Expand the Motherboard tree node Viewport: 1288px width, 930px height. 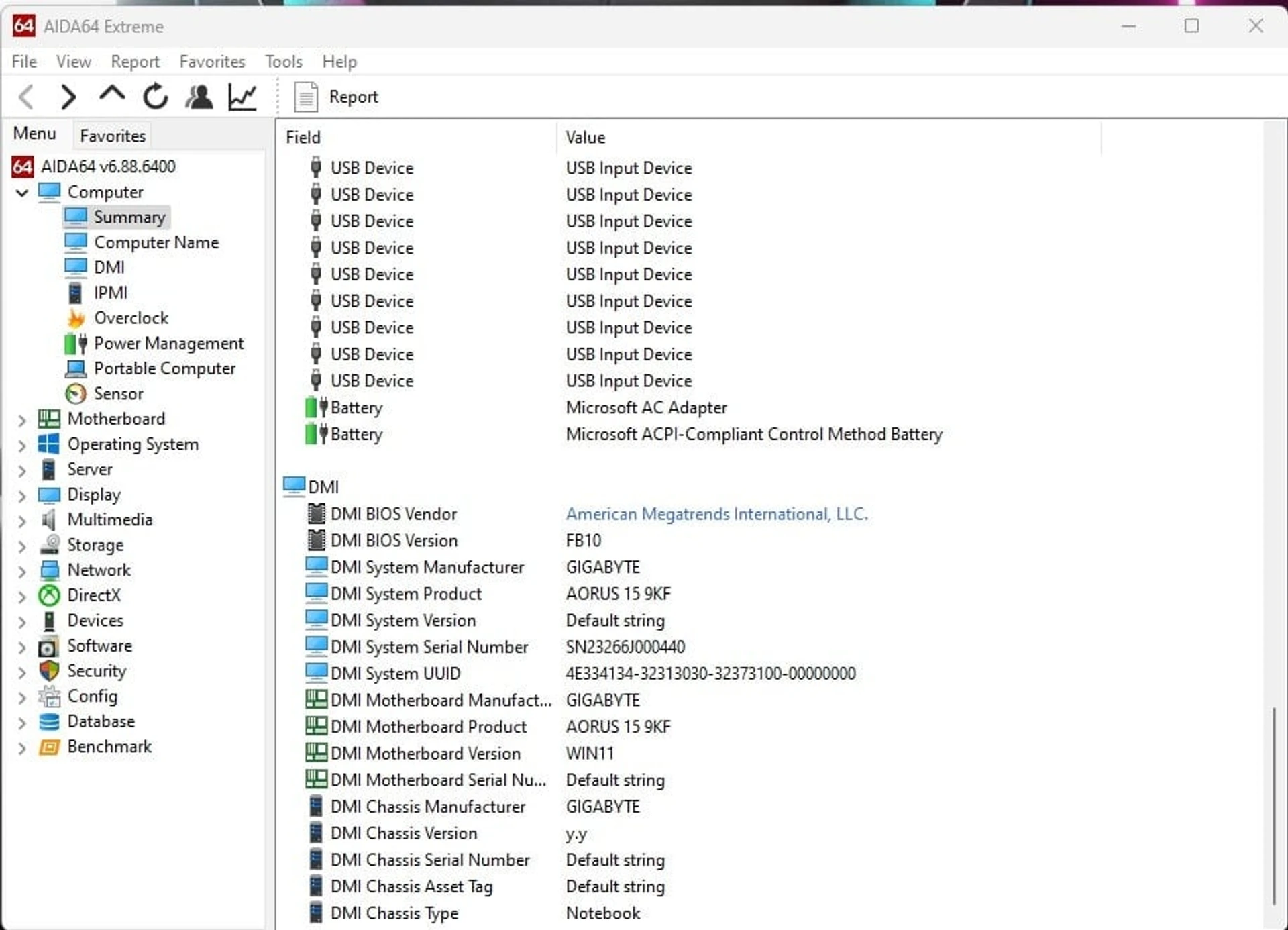point(22,420)
